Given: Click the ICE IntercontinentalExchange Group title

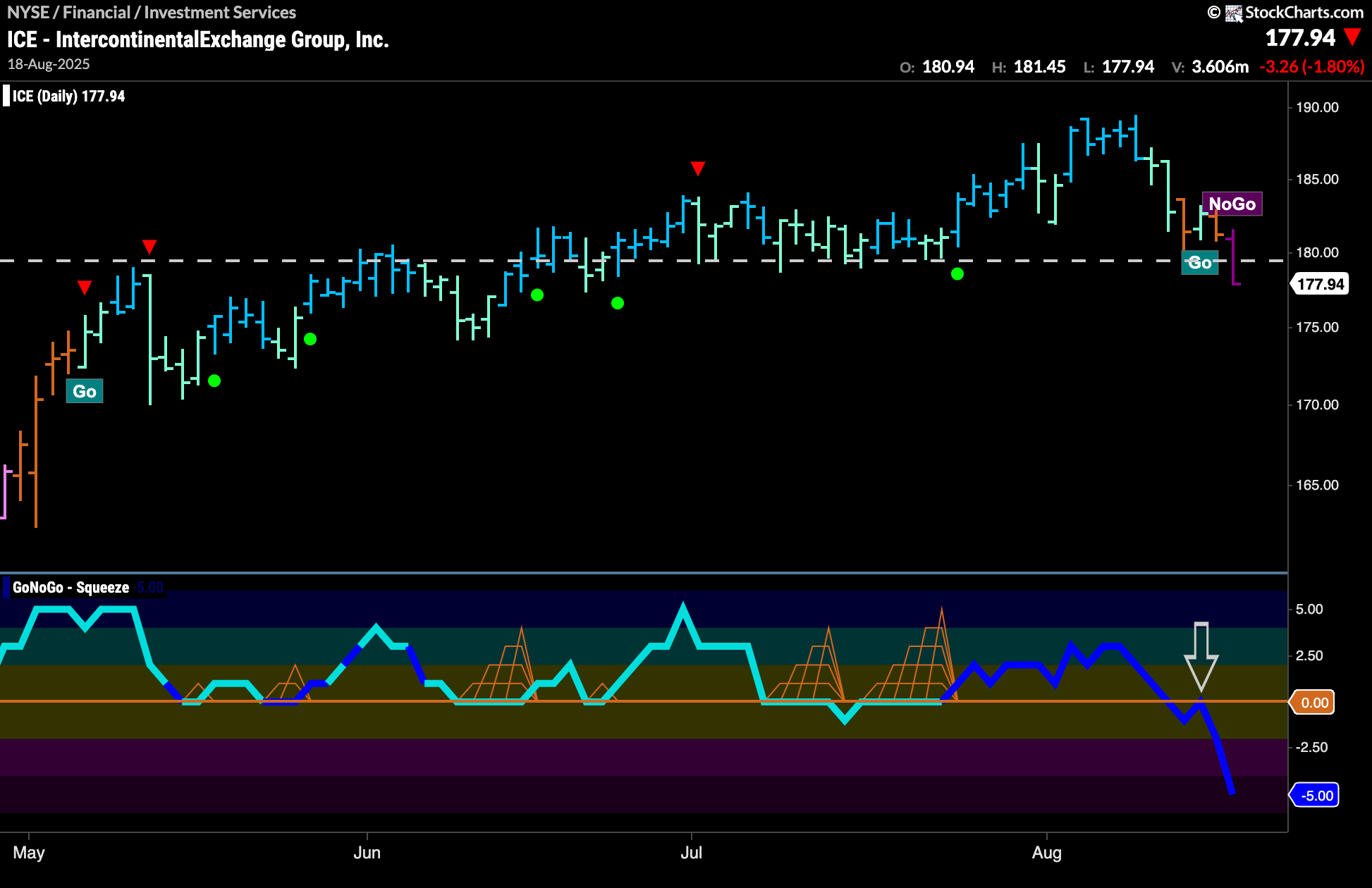Looking at the screenshot, I should 198,39.
